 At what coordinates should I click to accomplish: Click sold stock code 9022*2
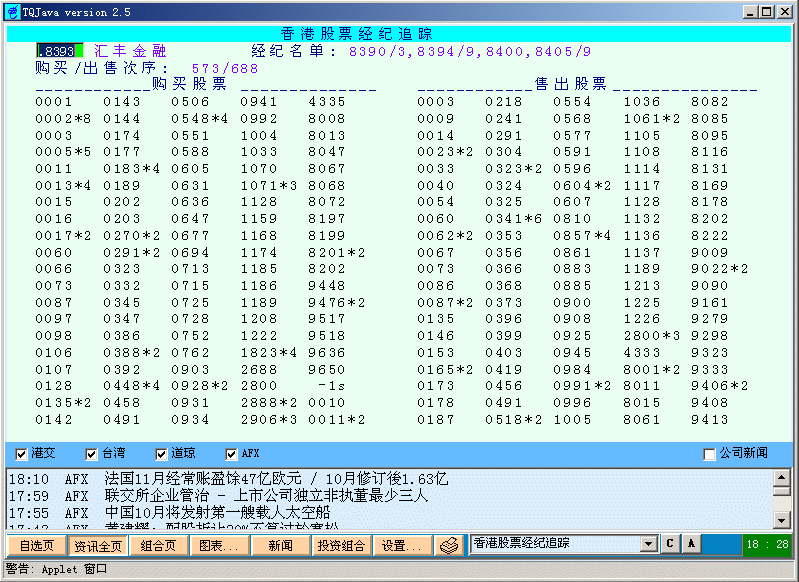(720, 269)
